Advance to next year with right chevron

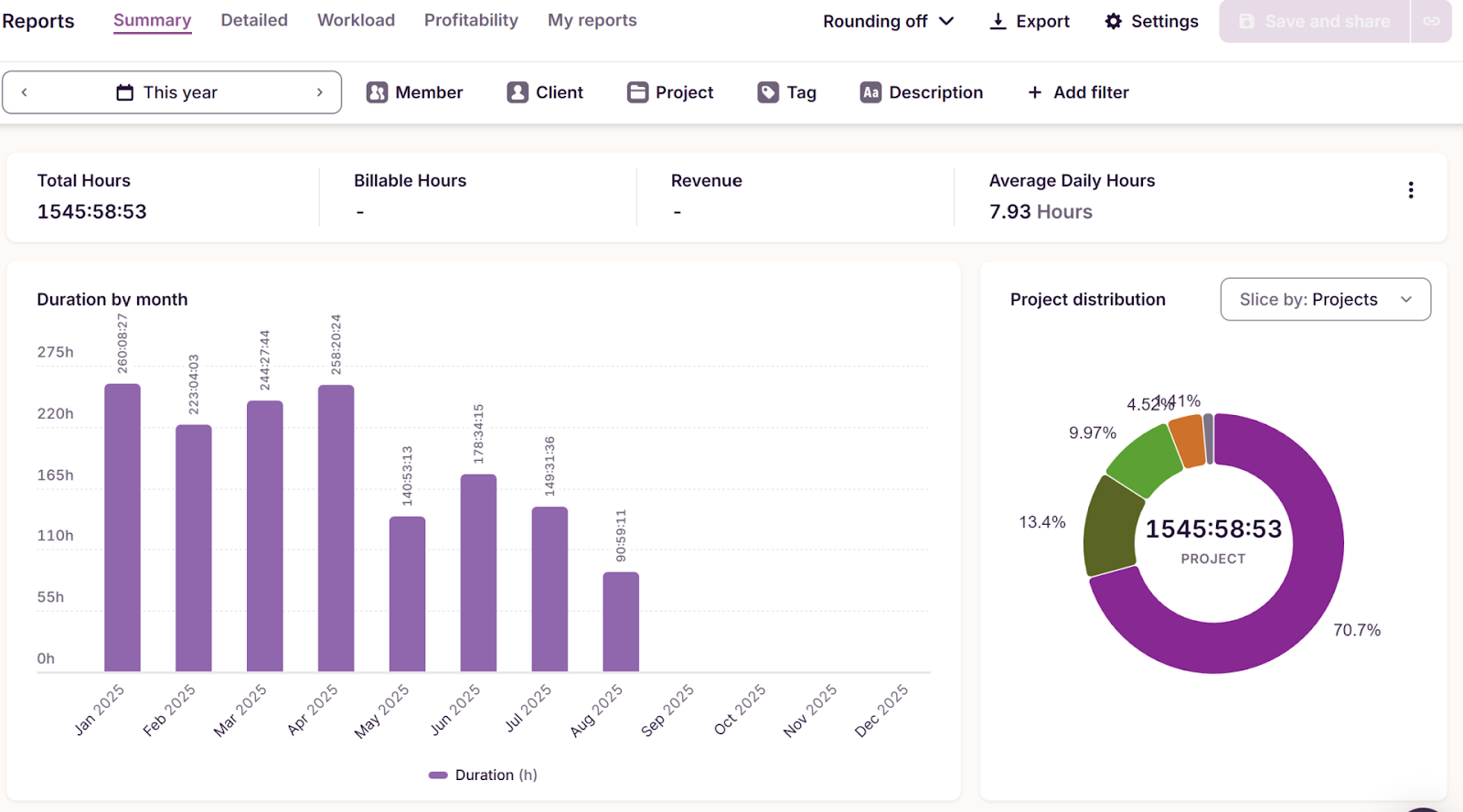(319, 92)
